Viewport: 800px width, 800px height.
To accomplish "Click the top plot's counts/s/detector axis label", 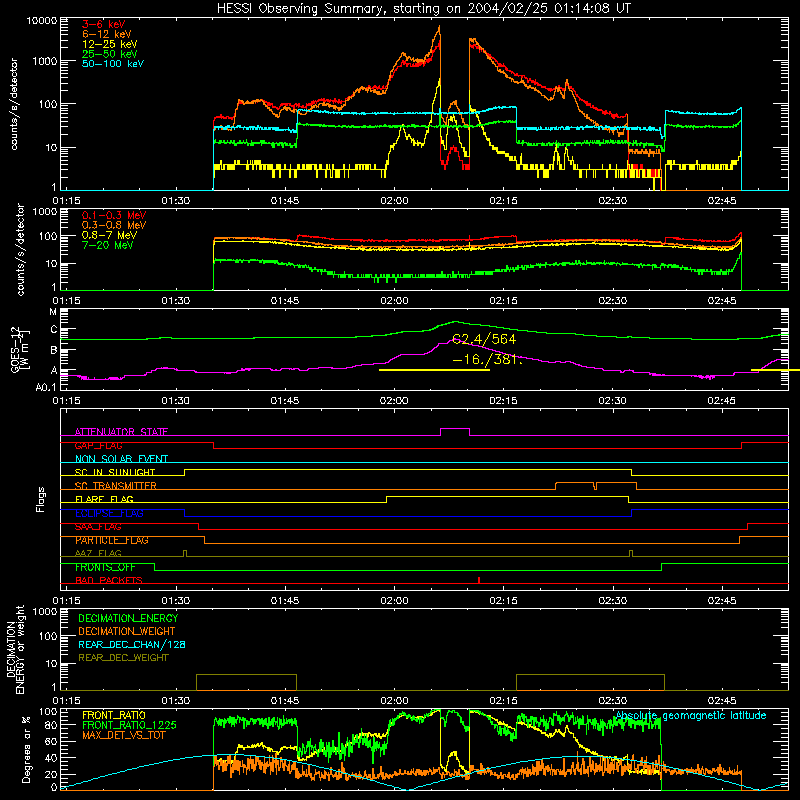I will click(14, 104).
